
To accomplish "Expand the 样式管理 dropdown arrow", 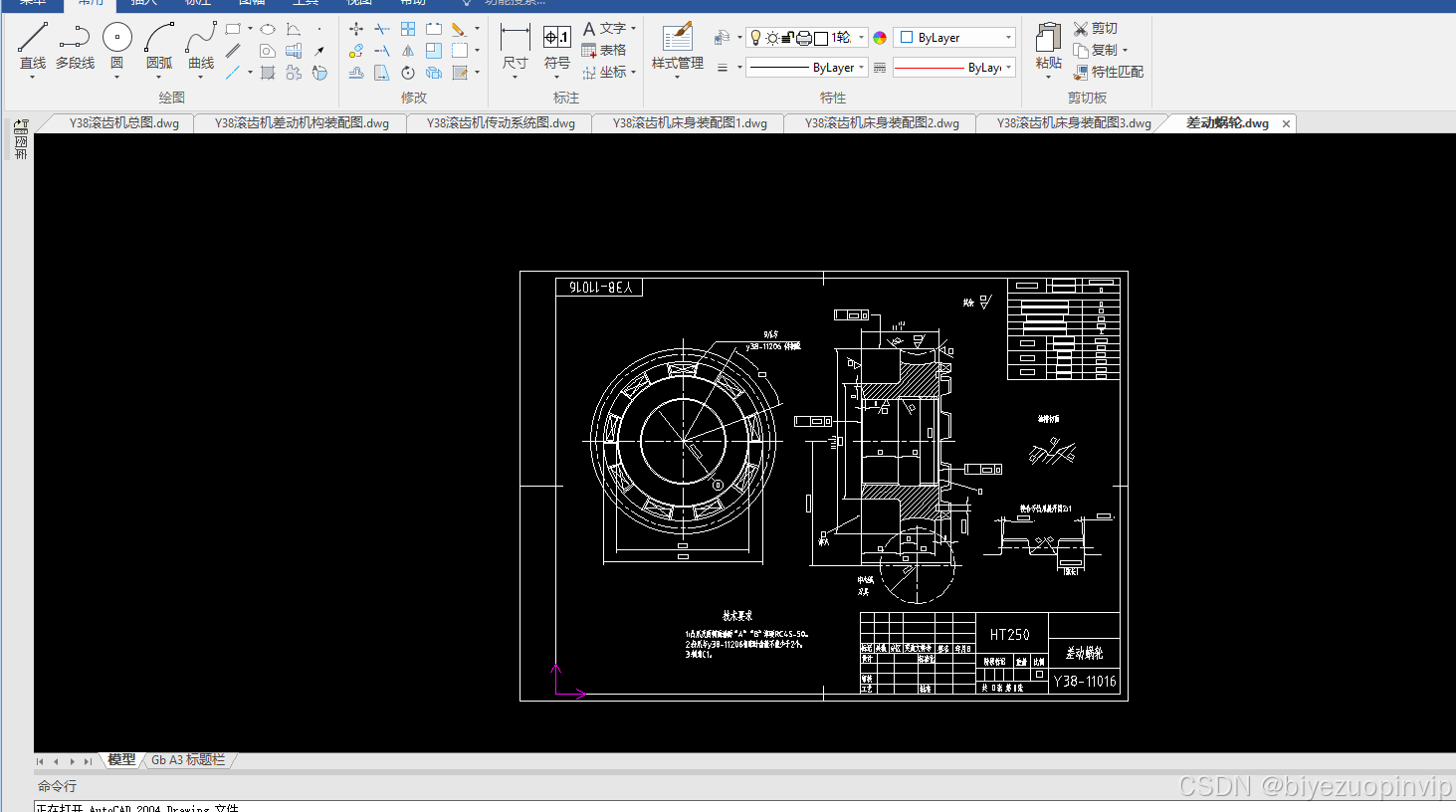I will click(678, 77).
